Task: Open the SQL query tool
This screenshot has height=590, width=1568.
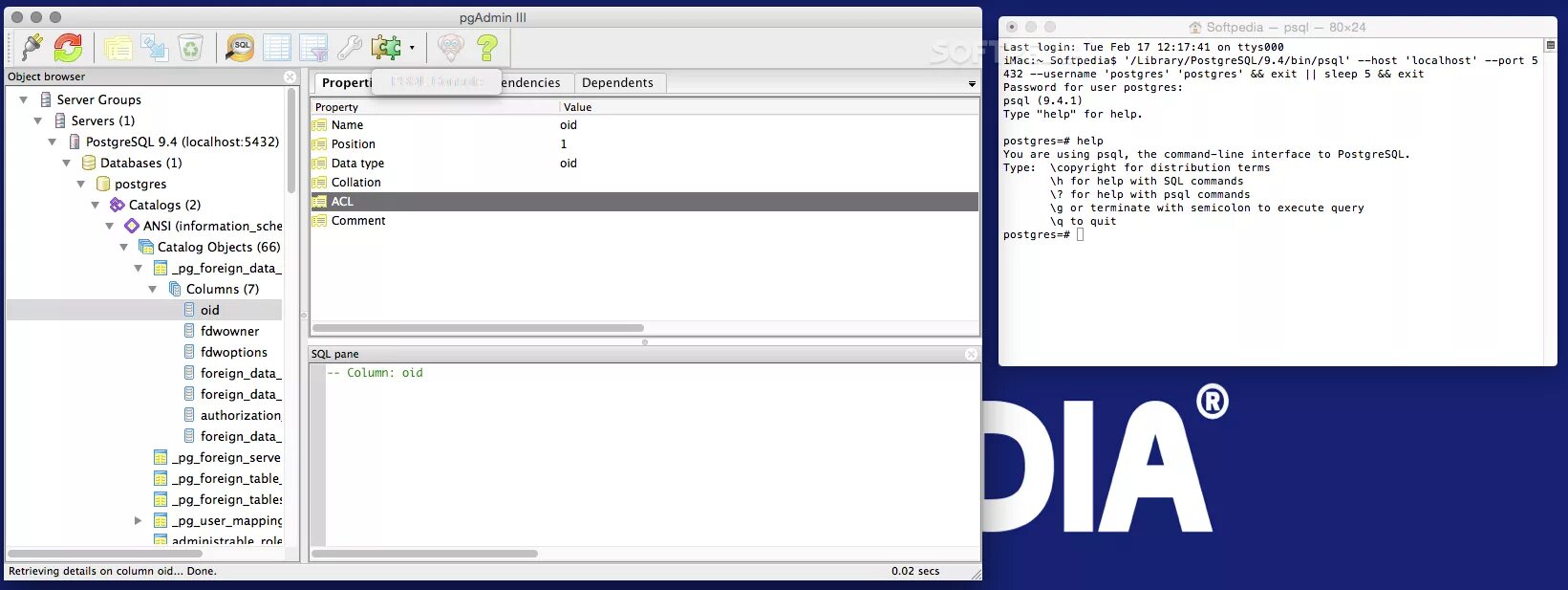Action: [240, 47]
